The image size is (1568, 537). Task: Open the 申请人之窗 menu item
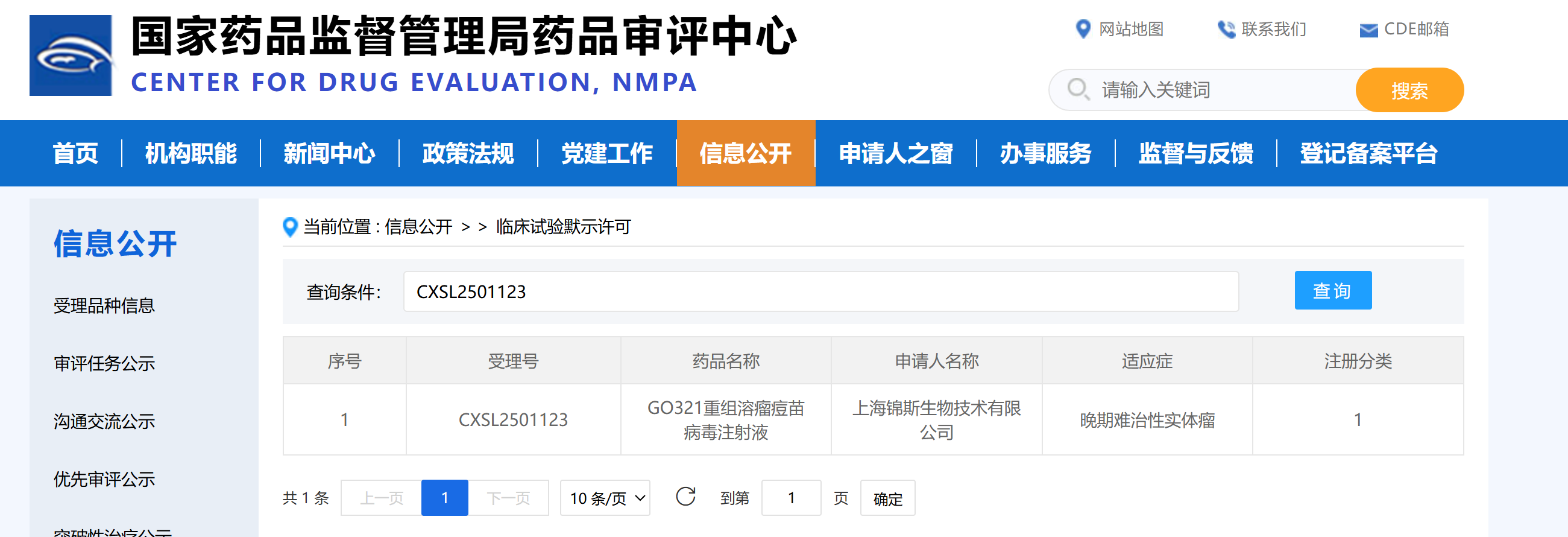point(895,153)
